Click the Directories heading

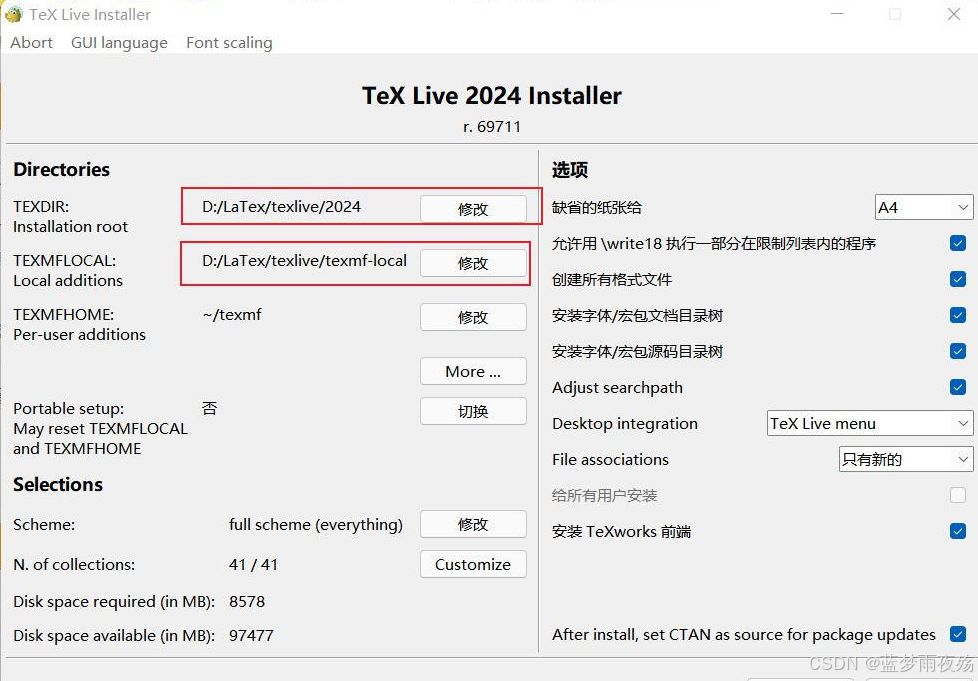coord(61,170)
